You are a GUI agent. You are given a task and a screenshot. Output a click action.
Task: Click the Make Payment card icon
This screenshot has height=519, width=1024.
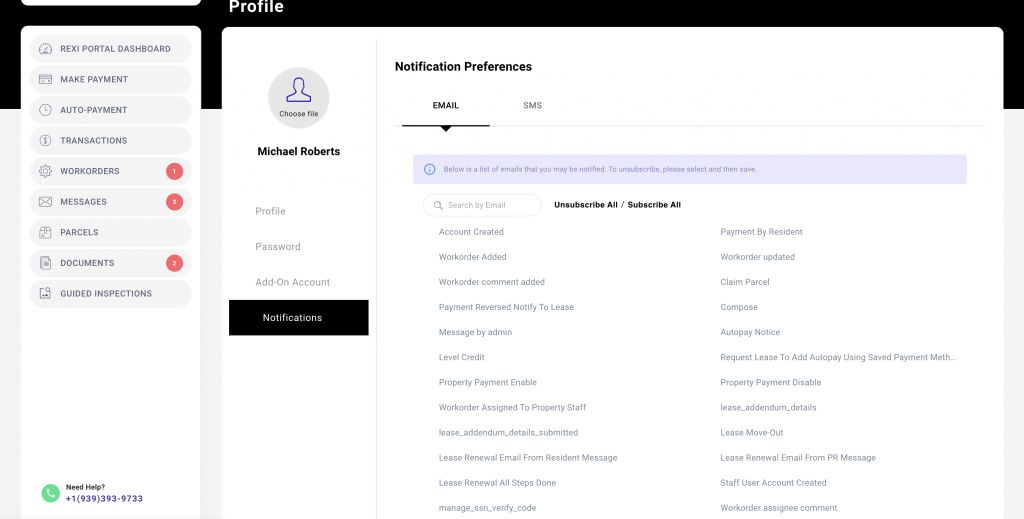45,80
